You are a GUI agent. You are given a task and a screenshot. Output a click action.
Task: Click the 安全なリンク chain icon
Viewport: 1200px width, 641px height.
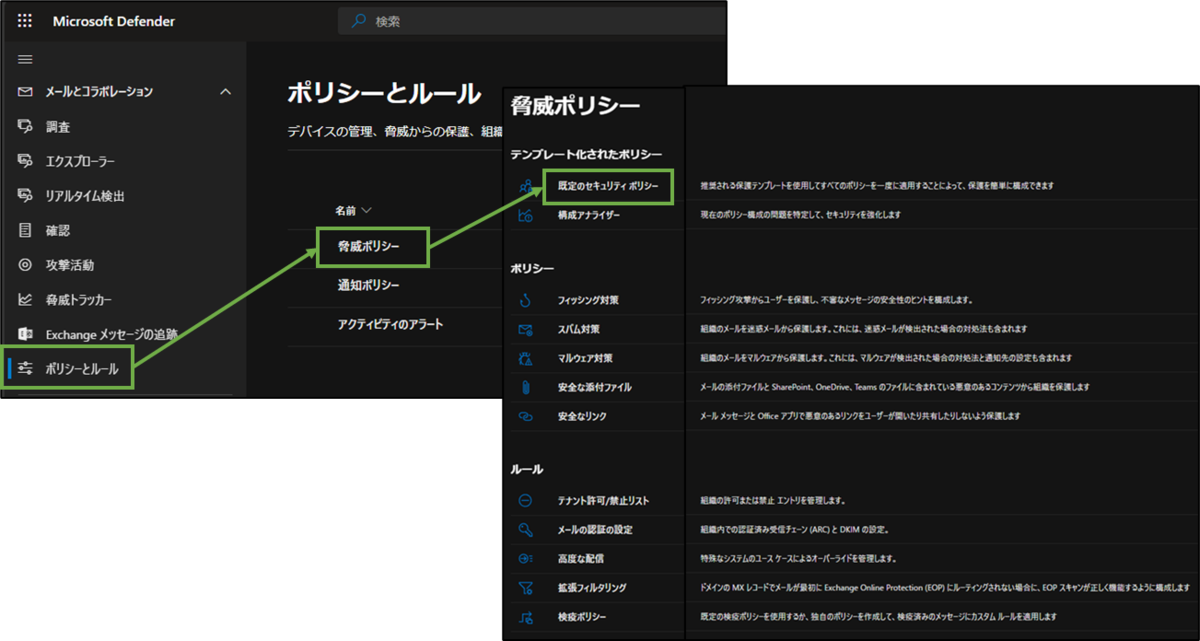[x=525, y=416]
